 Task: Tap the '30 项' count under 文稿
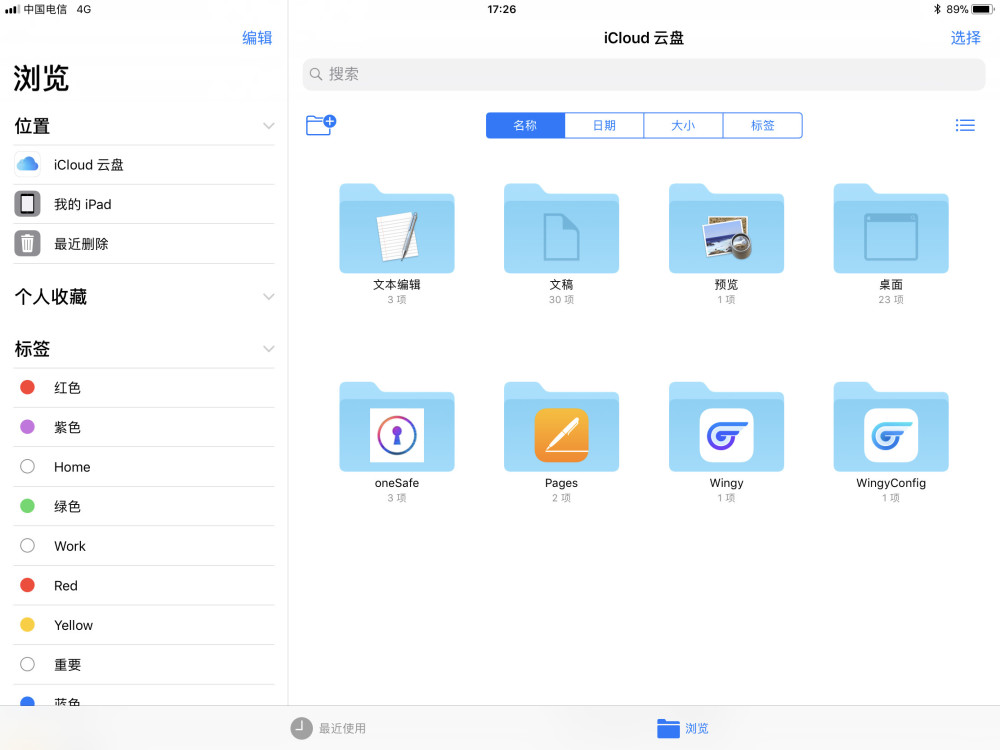coord(561,300)
